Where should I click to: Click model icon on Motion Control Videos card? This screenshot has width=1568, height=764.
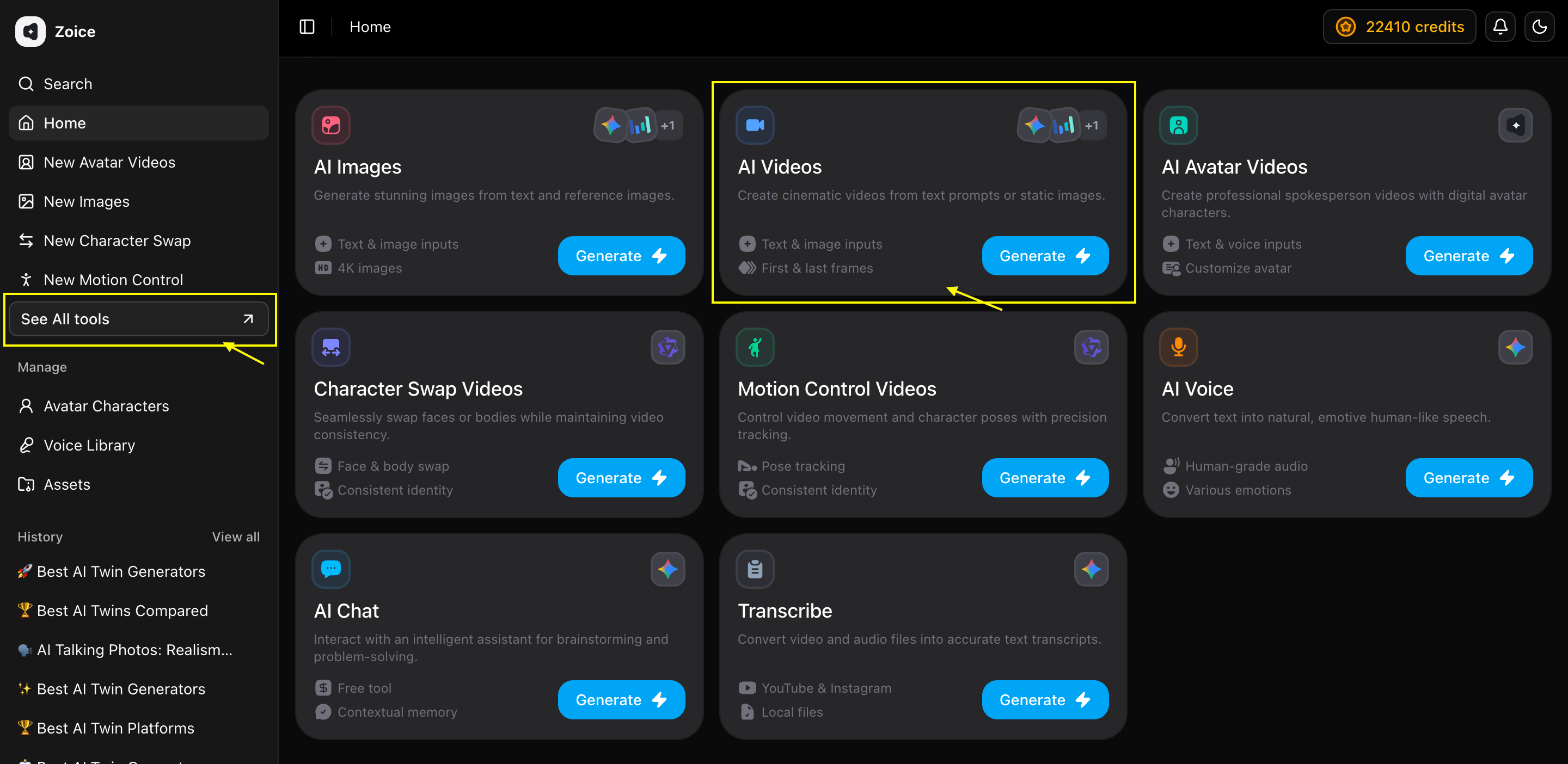1092,347
